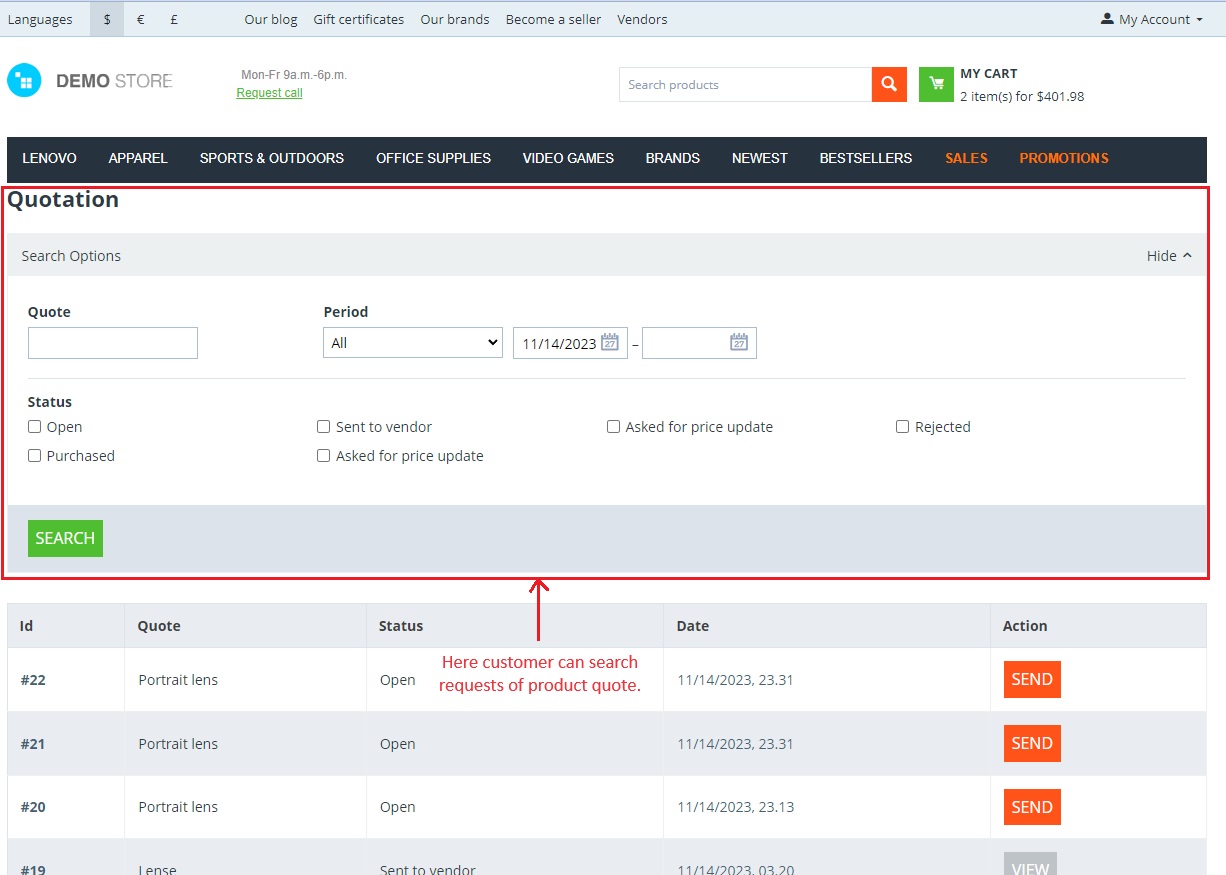Open the Period dropdown showing All

[413, 342]
